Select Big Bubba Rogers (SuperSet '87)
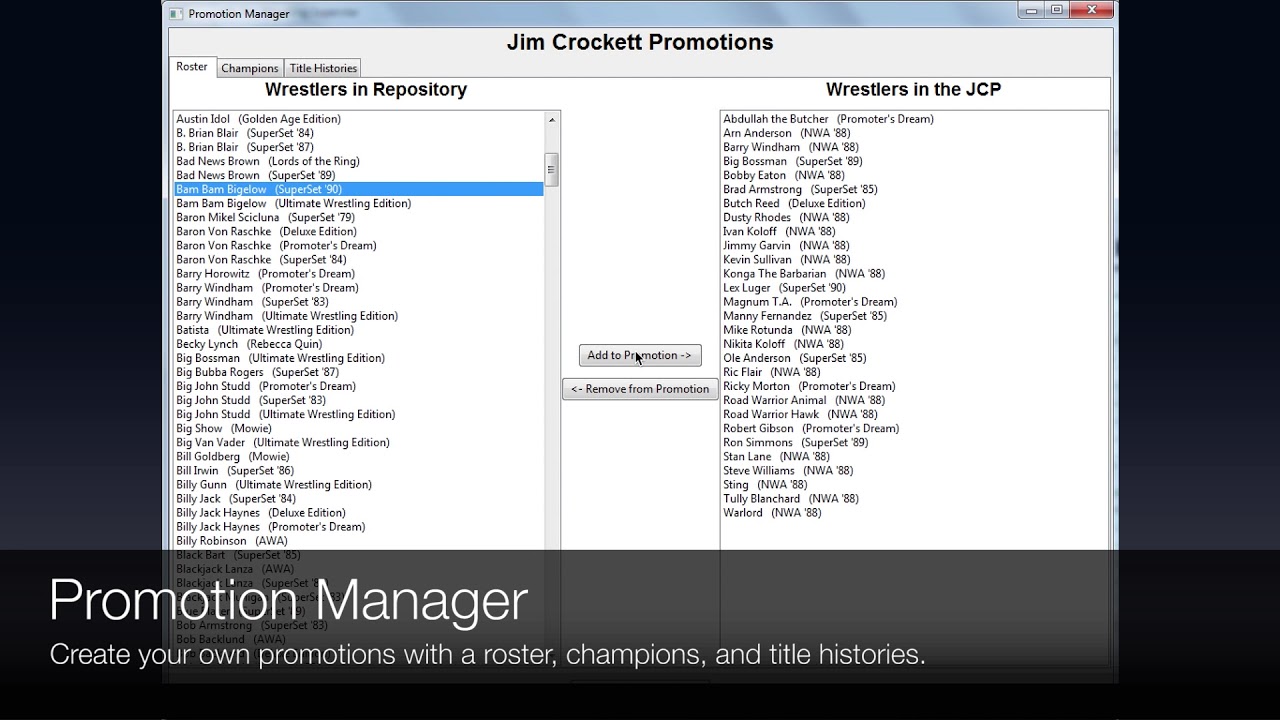 point(359,372)
